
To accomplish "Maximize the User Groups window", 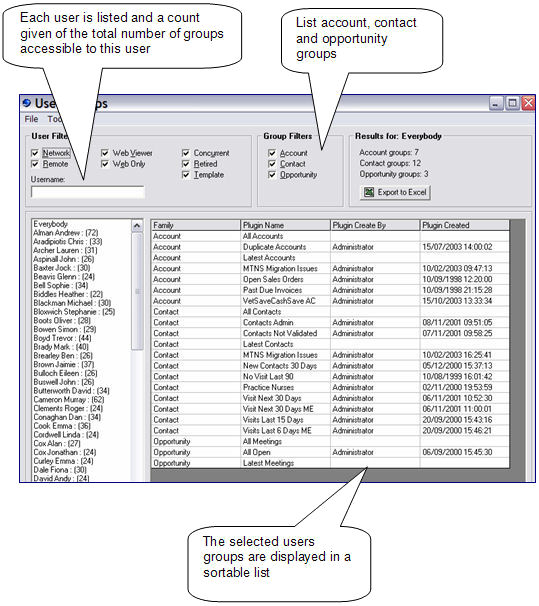I will [x=512, y=104].
